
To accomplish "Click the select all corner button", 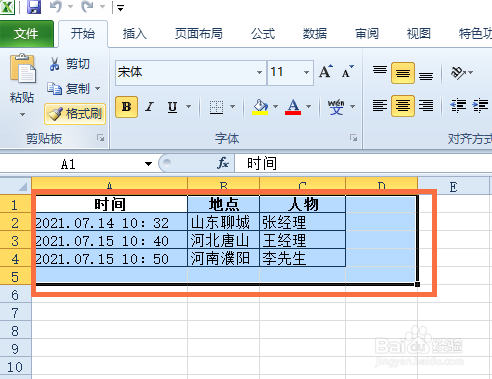I will [16, 186].
